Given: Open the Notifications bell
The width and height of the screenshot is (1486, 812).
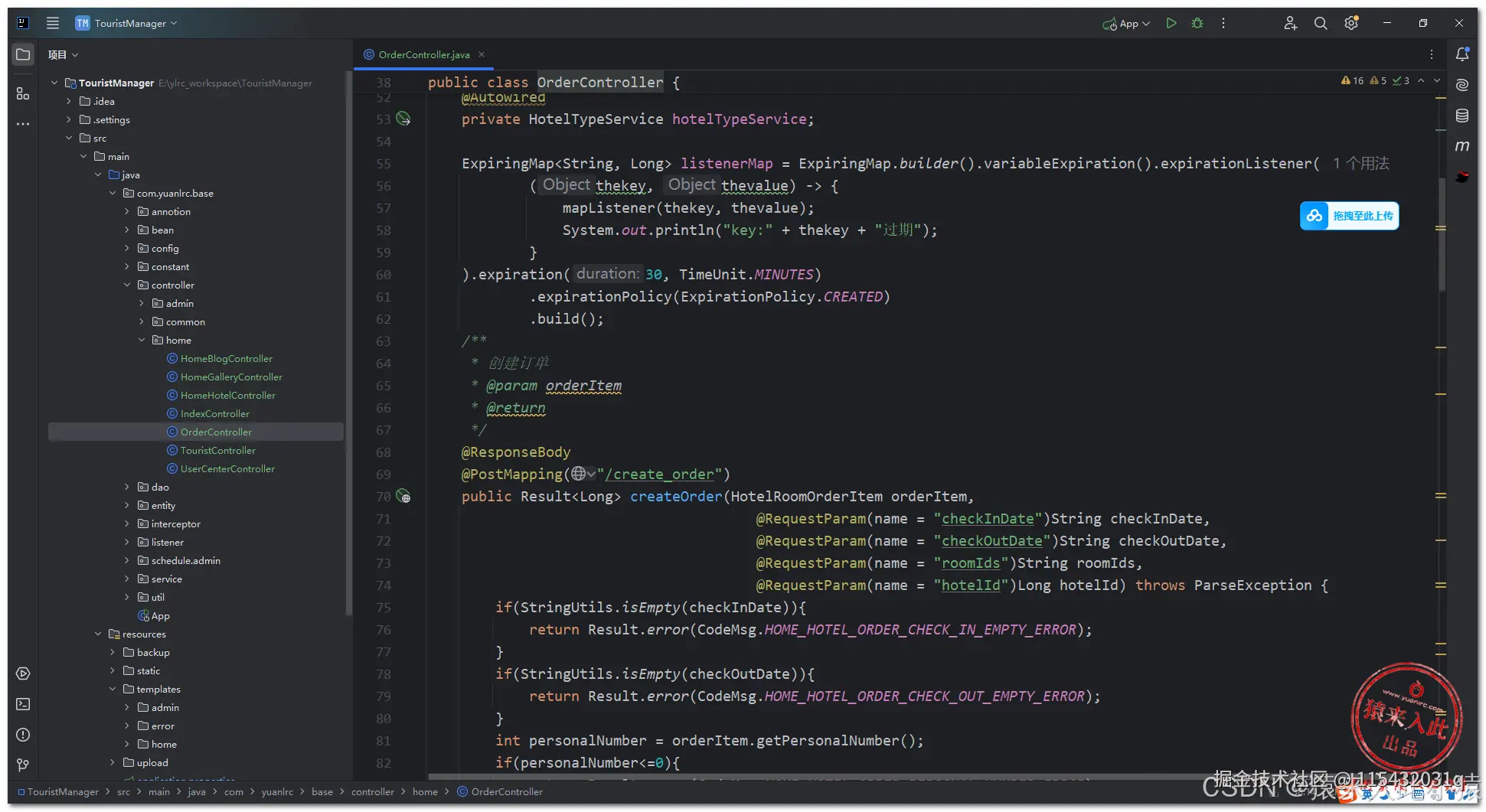Looking at the screenshot, I should click(x=1462, y=54).
